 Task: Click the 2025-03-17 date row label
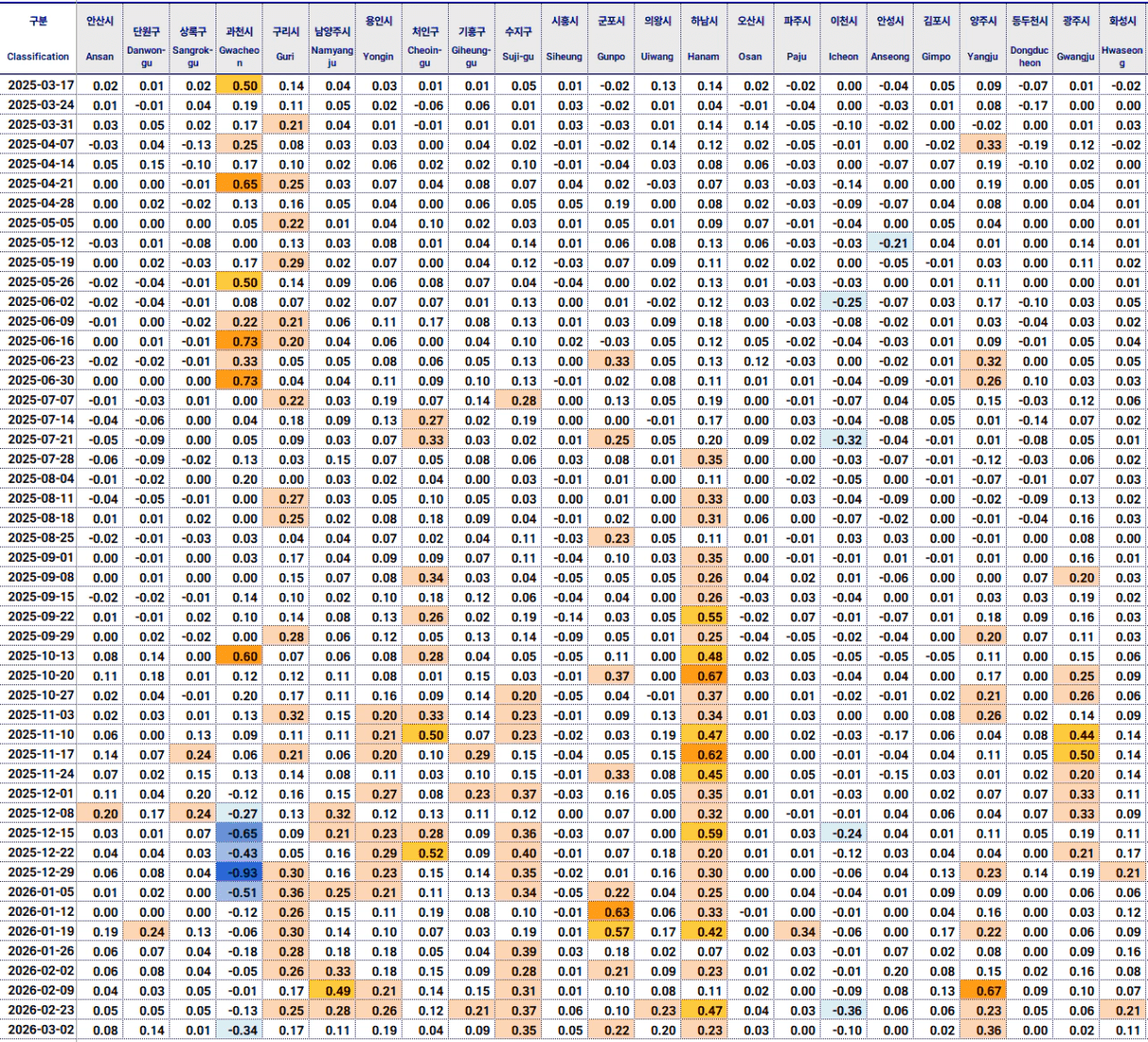[x=40, y=86]
